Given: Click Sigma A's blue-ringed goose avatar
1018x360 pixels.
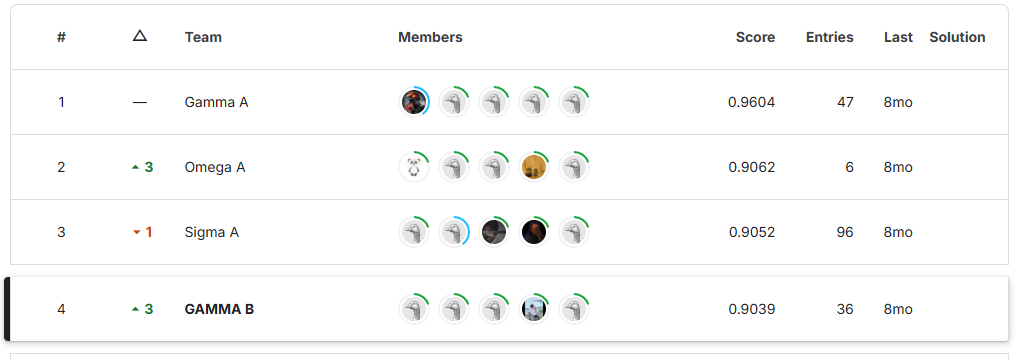Looking at the screenshot, I should click(454, 232).
